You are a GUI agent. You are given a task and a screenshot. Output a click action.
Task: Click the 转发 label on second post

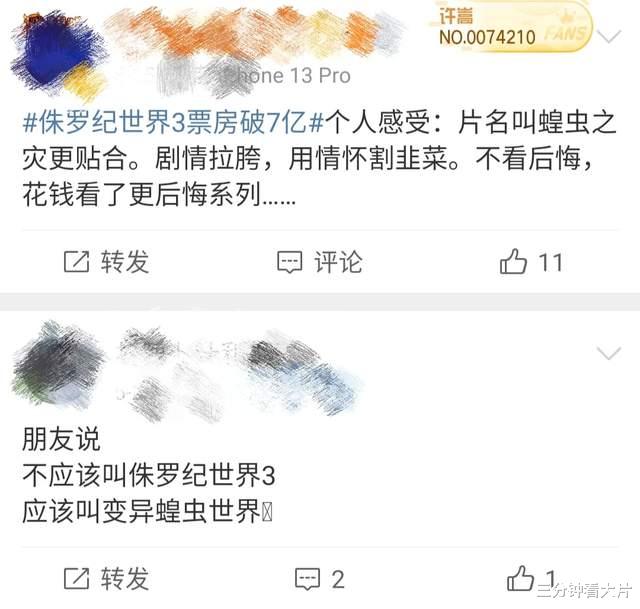(x=125, y=578)
